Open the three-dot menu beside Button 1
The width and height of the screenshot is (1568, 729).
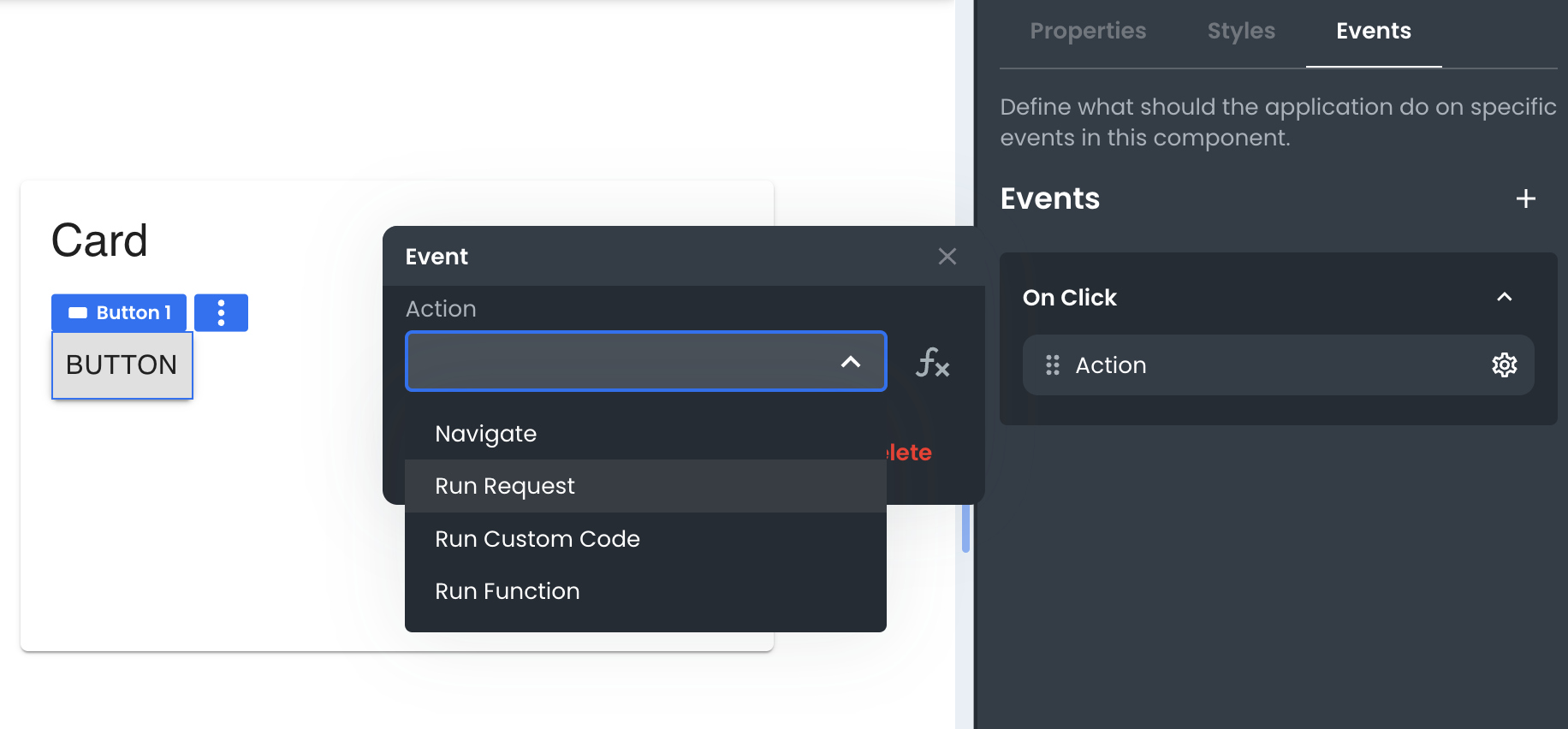click(x=221, y=313)
